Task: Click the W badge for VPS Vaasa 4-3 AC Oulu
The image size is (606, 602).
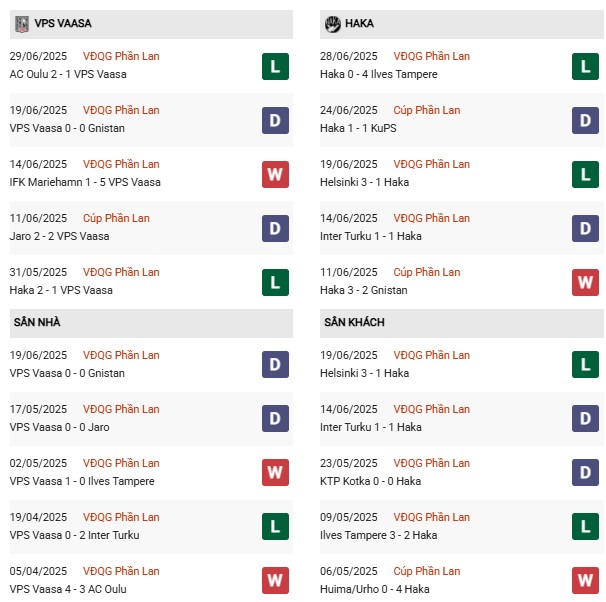Action: pos(275,580)
